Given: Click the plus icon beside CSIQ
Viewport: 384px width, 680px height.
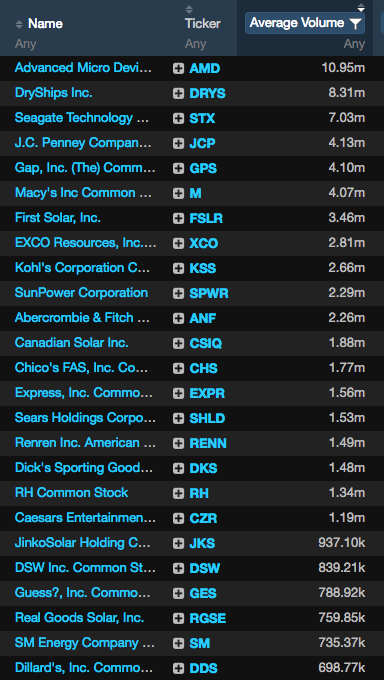Looking at the screenshot, I should coord(178,344).
